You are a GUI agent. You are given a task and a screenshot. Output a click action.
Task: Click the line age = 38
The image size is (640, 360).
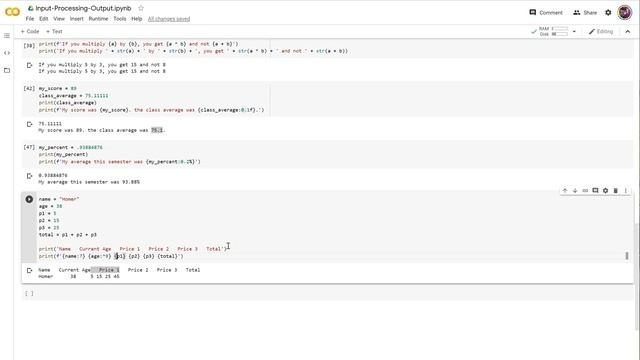tap(50, 206)
